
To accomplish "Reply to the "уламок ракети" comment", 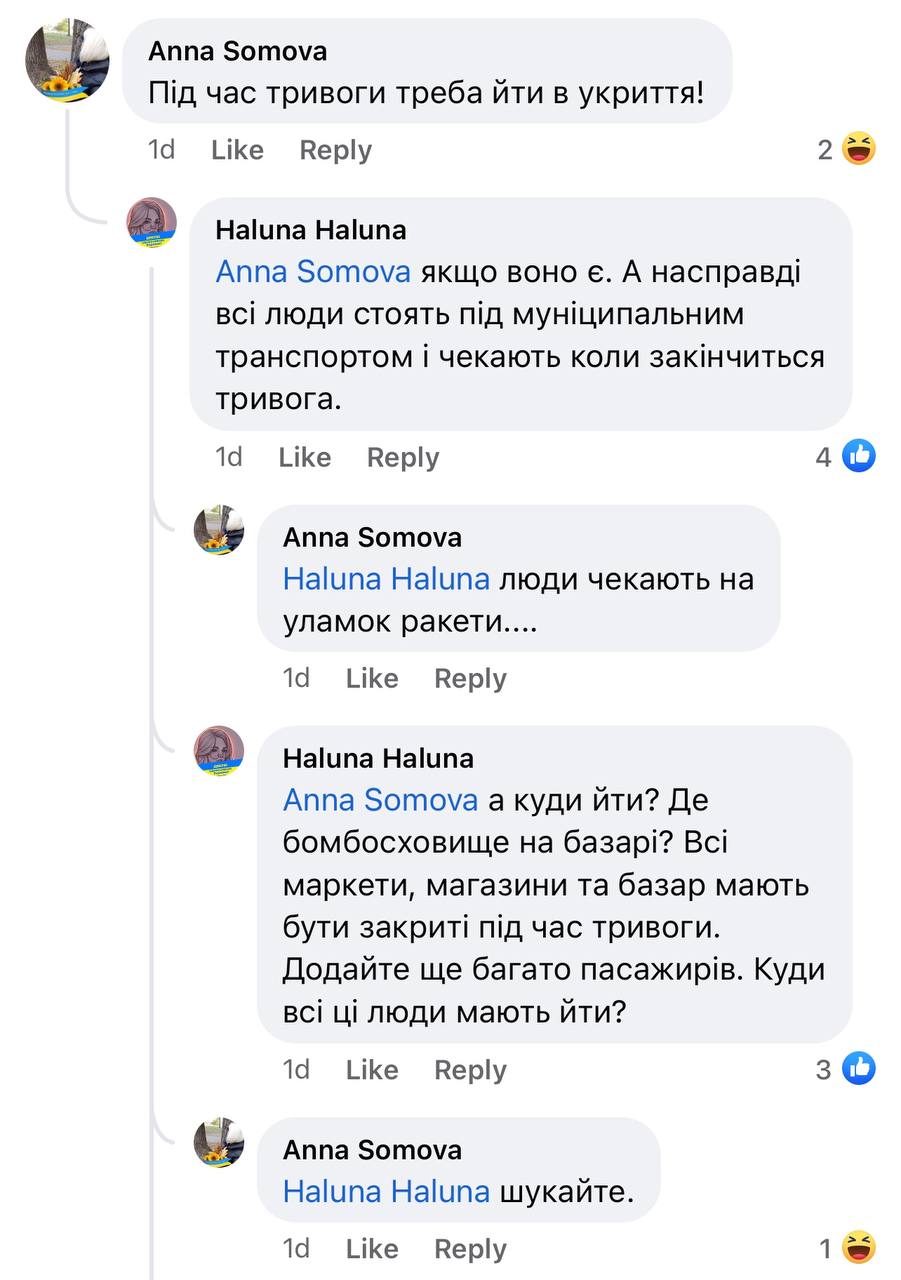I will click(x=470, y=678).
